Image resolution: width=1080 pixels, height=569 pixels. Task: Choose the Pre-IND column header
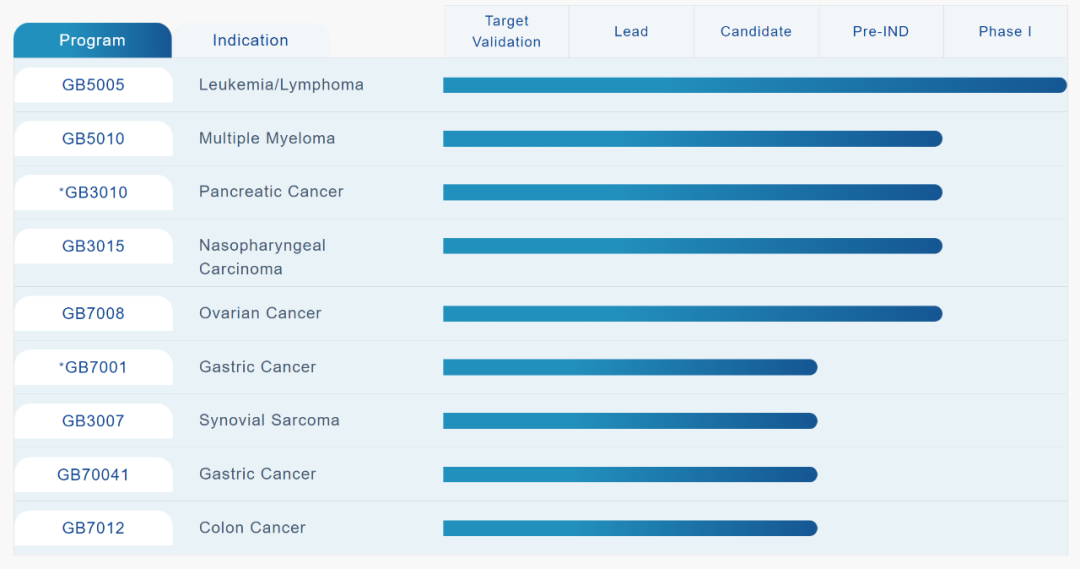[881, 32]
